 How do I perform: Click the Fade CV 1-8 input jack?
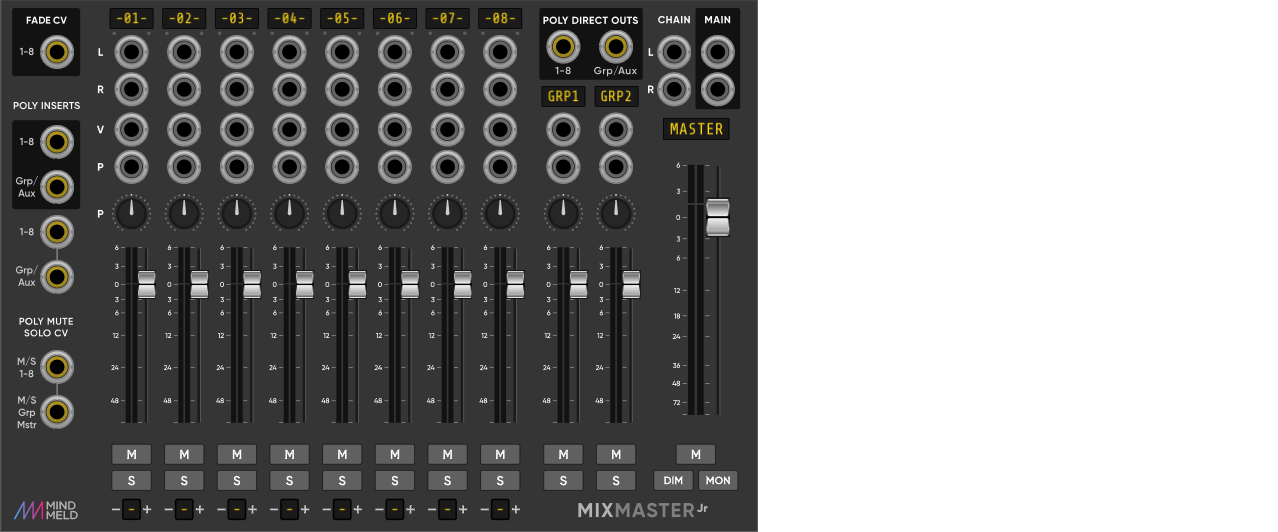pos(58,52)
